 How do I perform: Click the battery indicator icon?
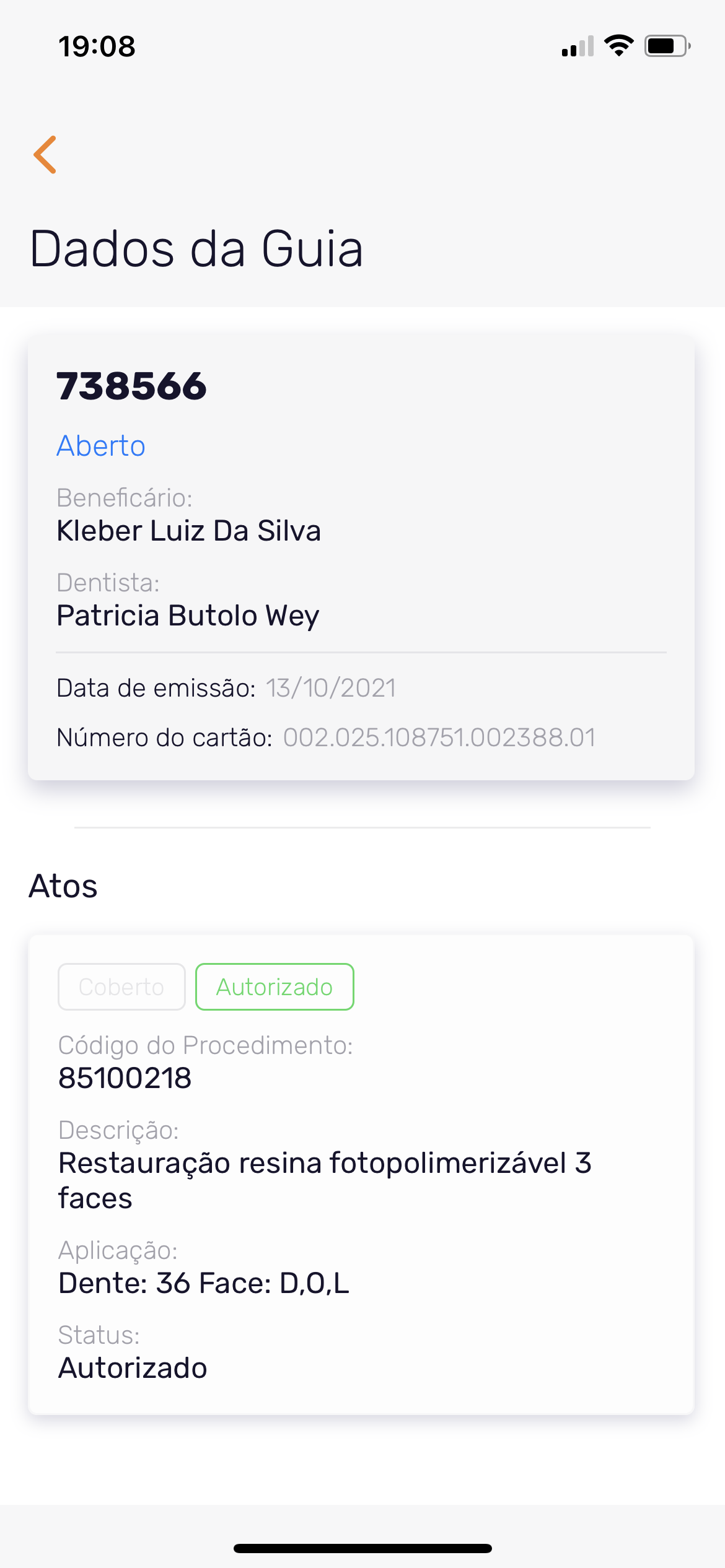pyautogui.click(x=667, y=46)
